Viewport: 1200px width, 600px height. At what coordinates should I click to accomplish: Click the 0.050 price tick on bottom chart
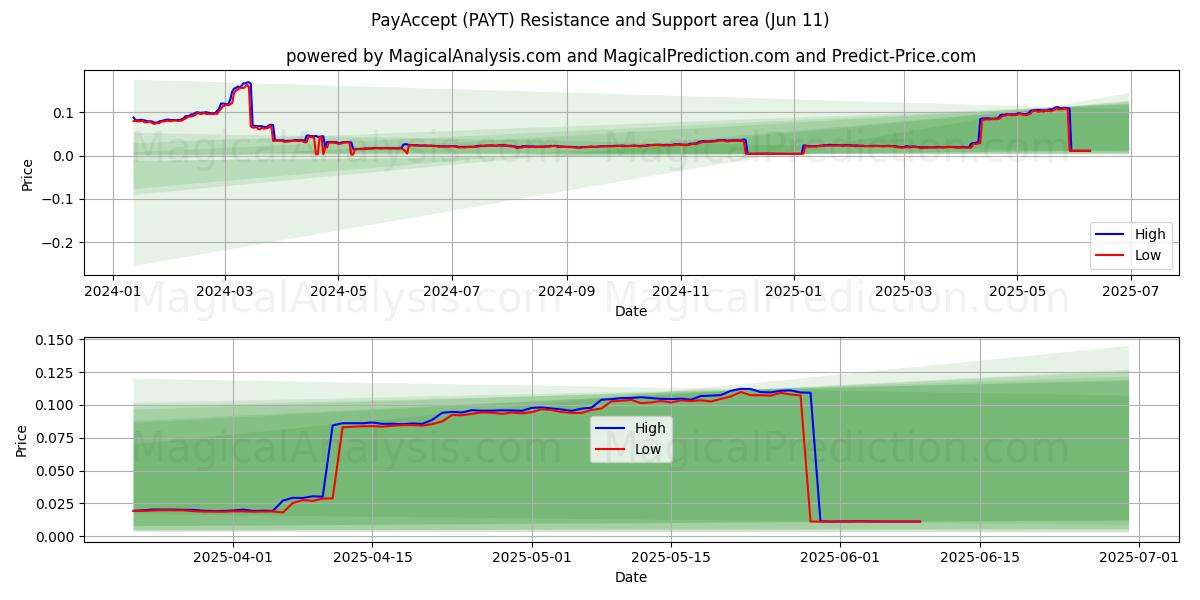click(x=57, y=471)
